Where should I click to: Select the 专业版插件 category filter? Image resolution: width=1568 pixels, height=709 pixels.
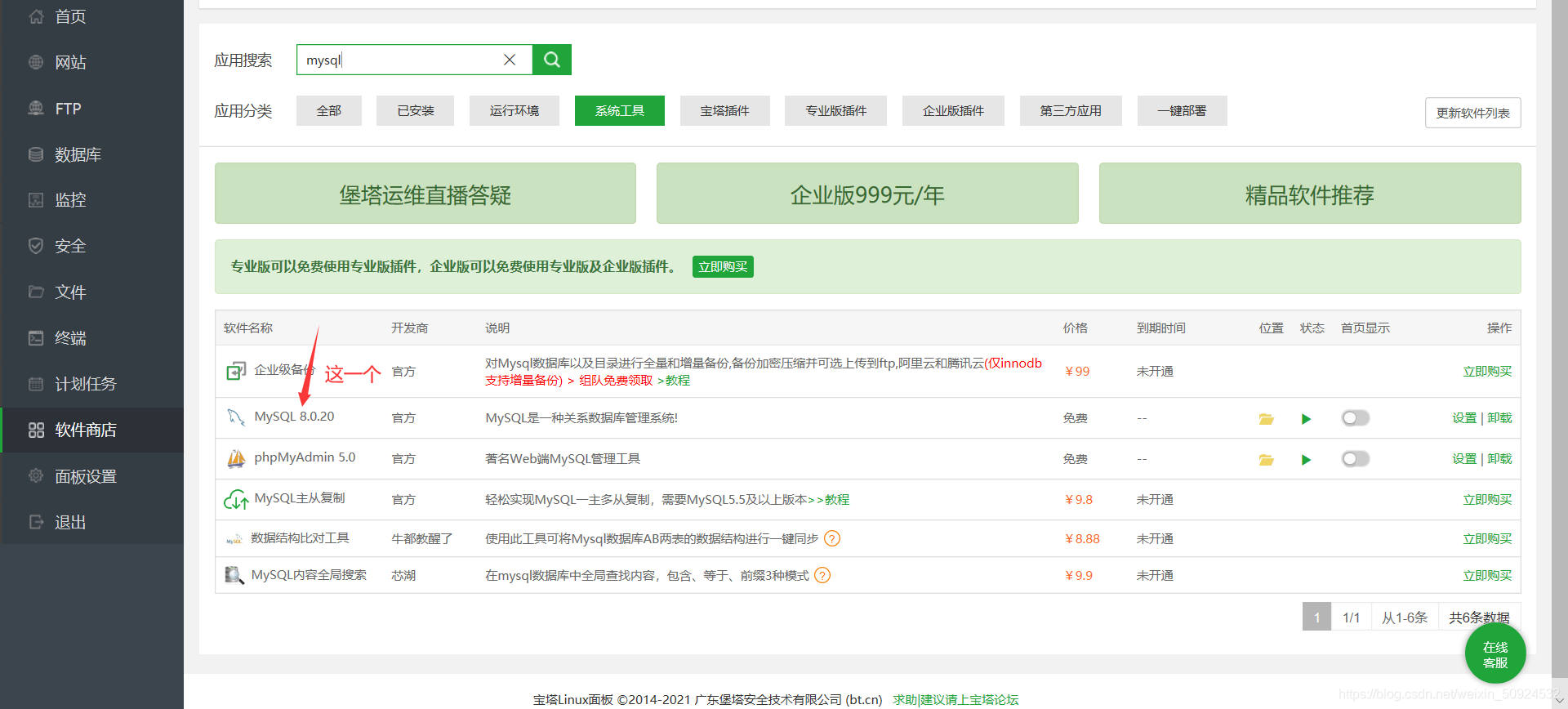[835, 110]
